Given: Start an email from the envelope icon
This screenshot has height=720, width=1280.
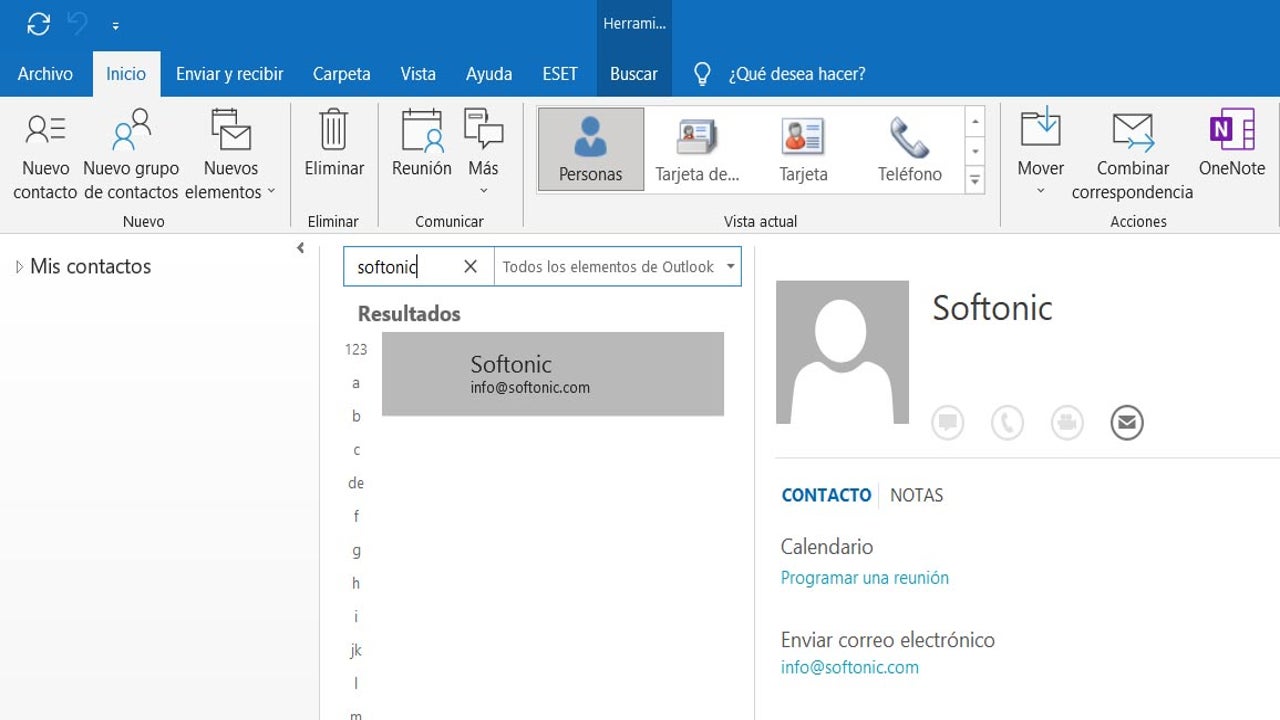Looking at the screenshot, I should [1126, 422].
